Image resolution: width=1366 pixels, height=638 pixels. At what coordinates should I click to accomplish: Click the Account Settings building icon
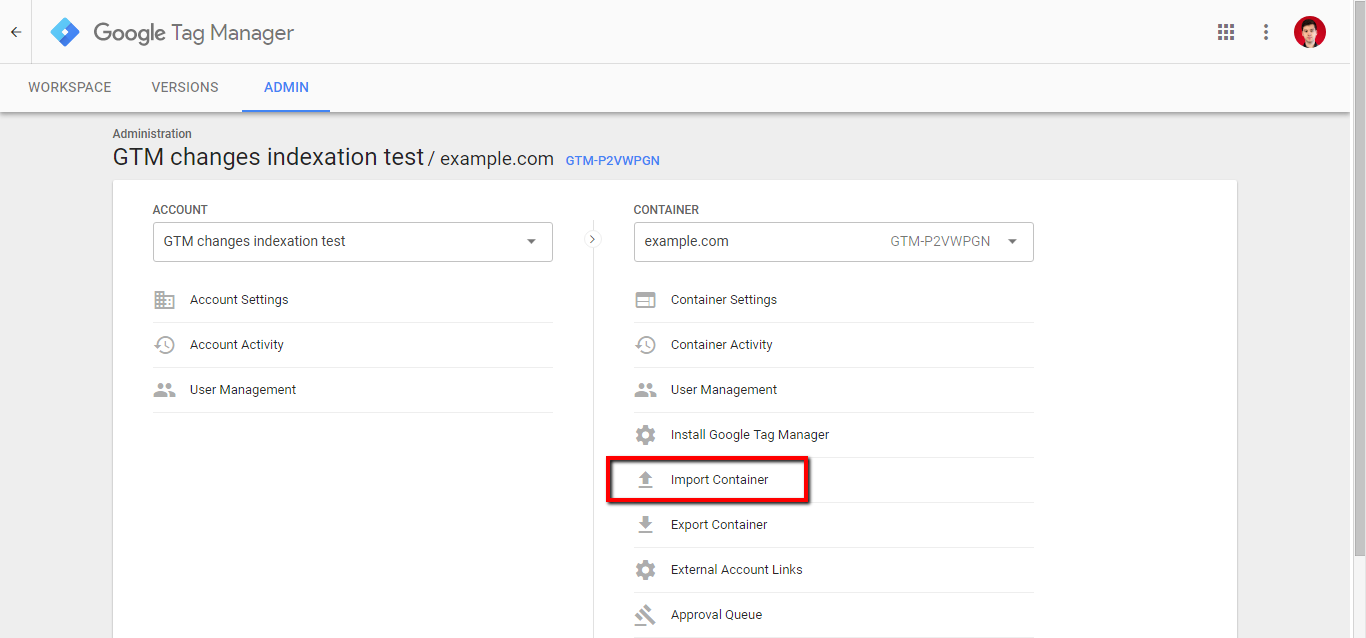(164, 300)
